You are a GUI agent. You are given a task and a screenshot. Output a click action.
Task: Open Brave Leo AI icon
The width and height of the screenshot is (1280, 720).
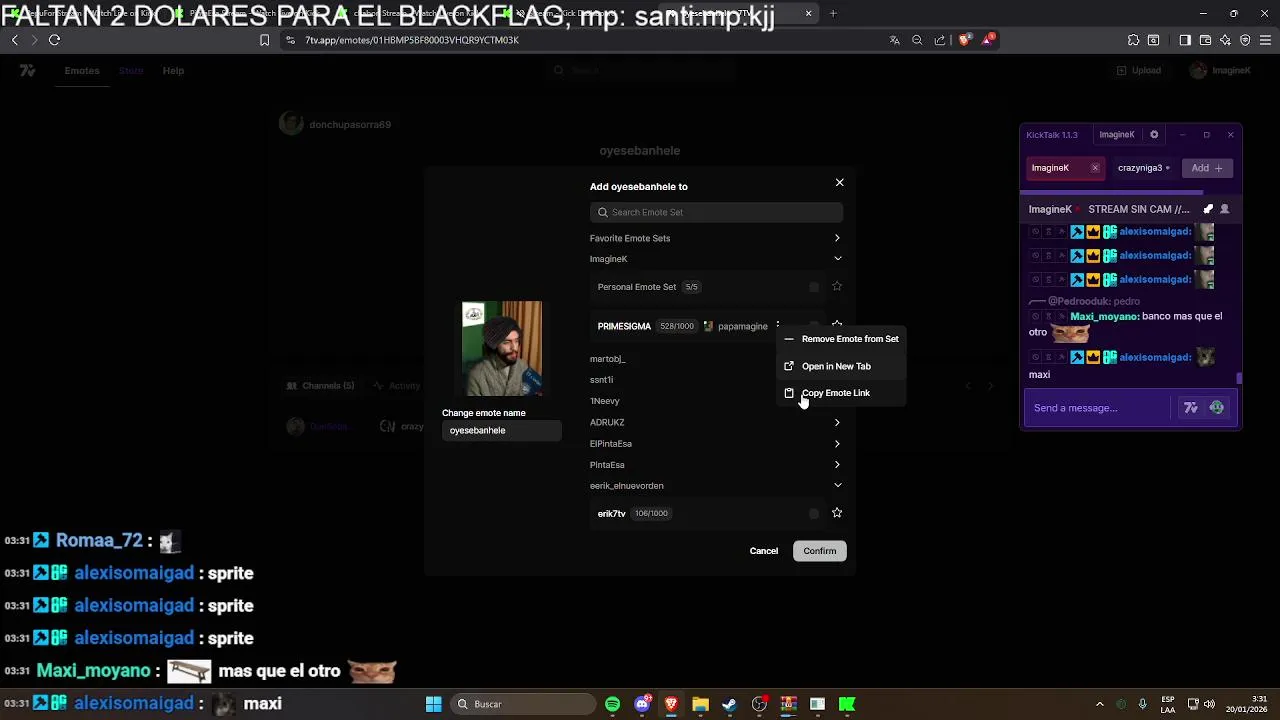1225,40
